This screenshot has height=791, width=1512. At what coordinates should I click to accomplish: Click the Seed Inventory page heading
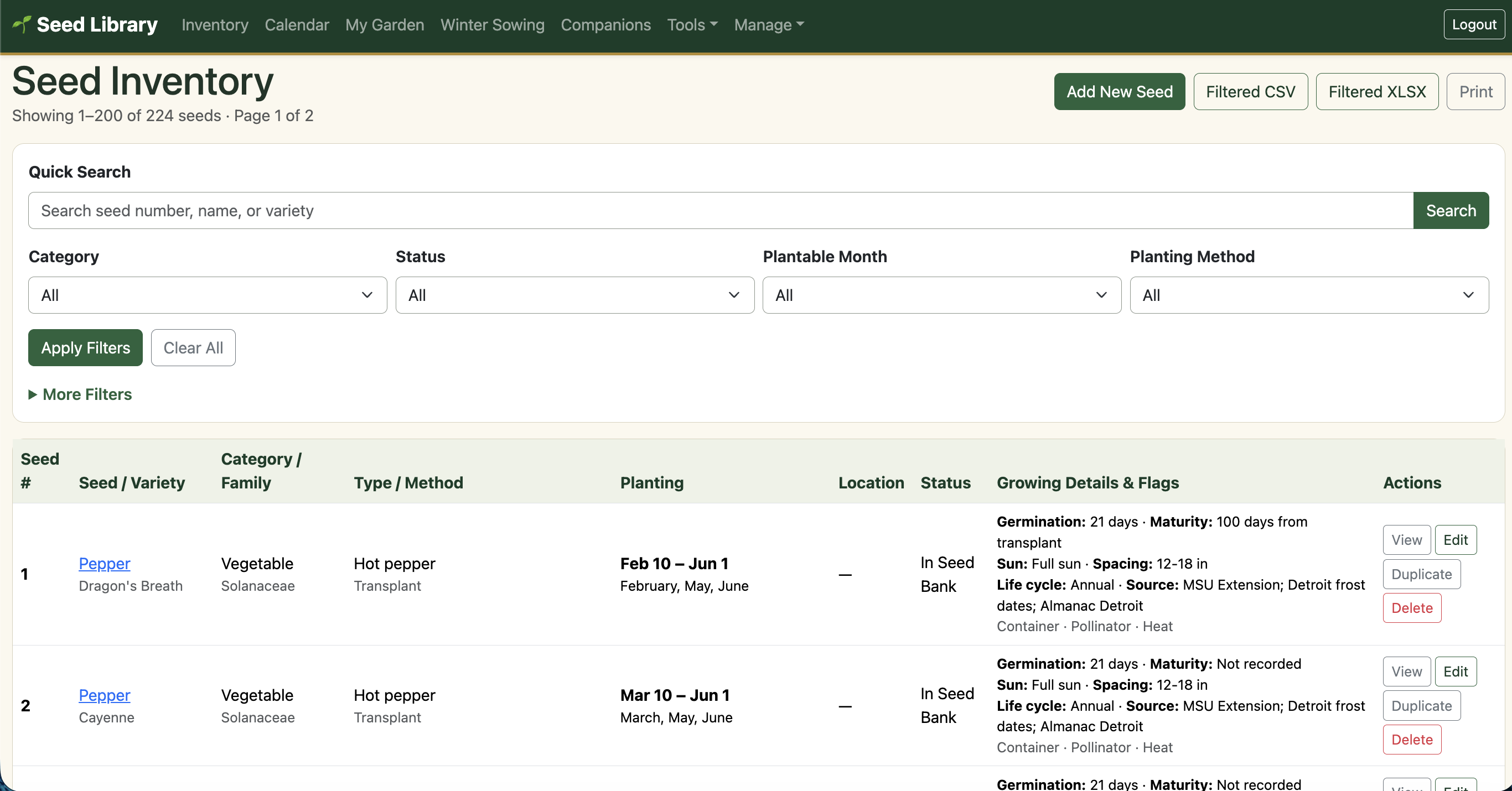[x=143, y=81]
